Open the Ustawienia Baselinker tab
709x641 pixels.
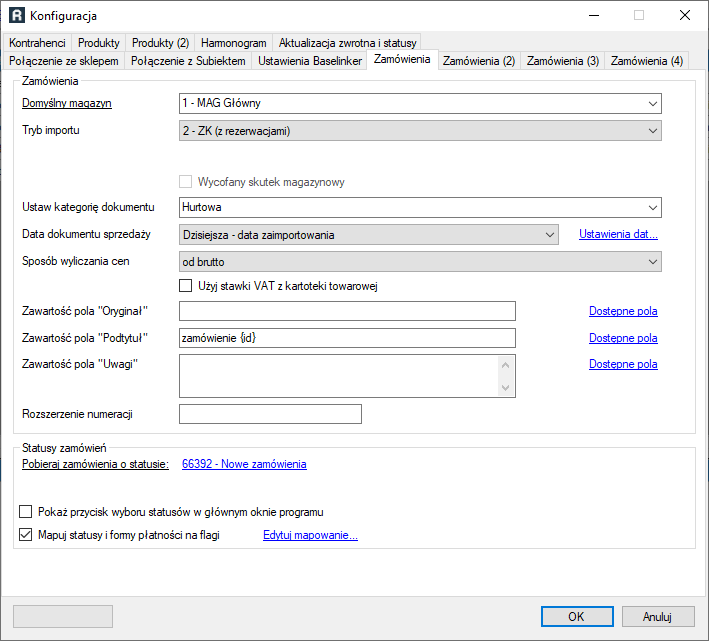click(310, 61)
